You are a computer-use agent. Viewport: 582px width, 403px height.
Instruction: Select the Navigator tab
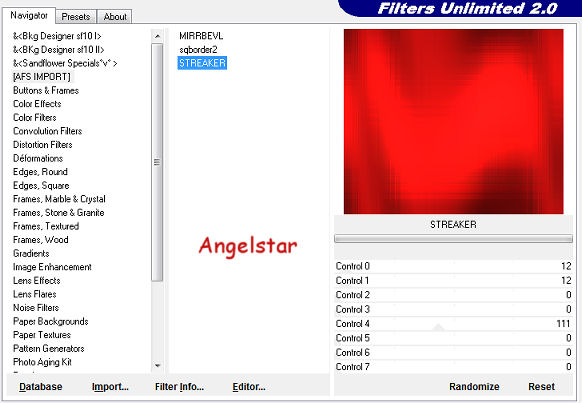coord(29,16)
